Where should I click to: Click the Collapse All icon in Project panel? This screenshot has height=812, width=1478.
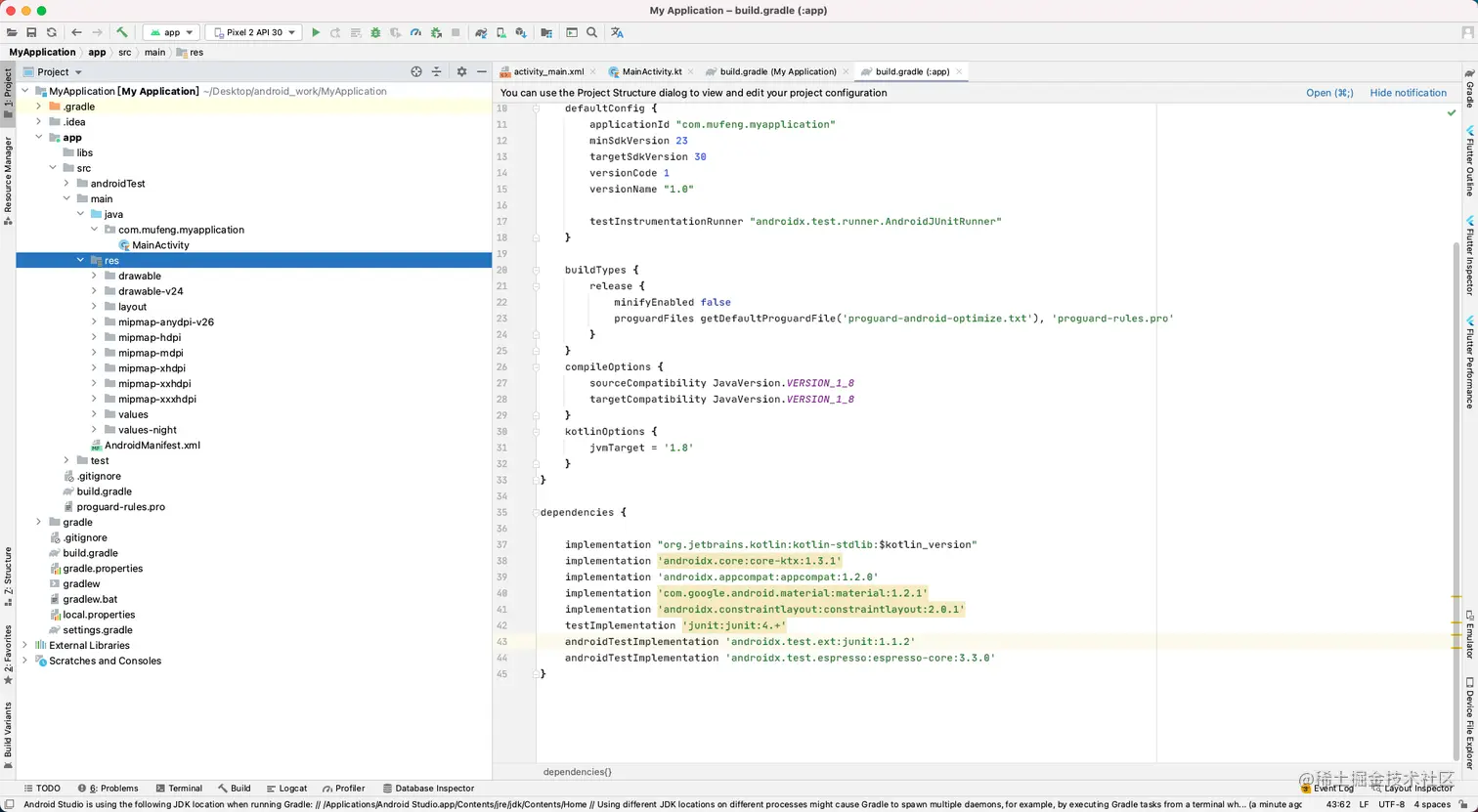(437, 71)
